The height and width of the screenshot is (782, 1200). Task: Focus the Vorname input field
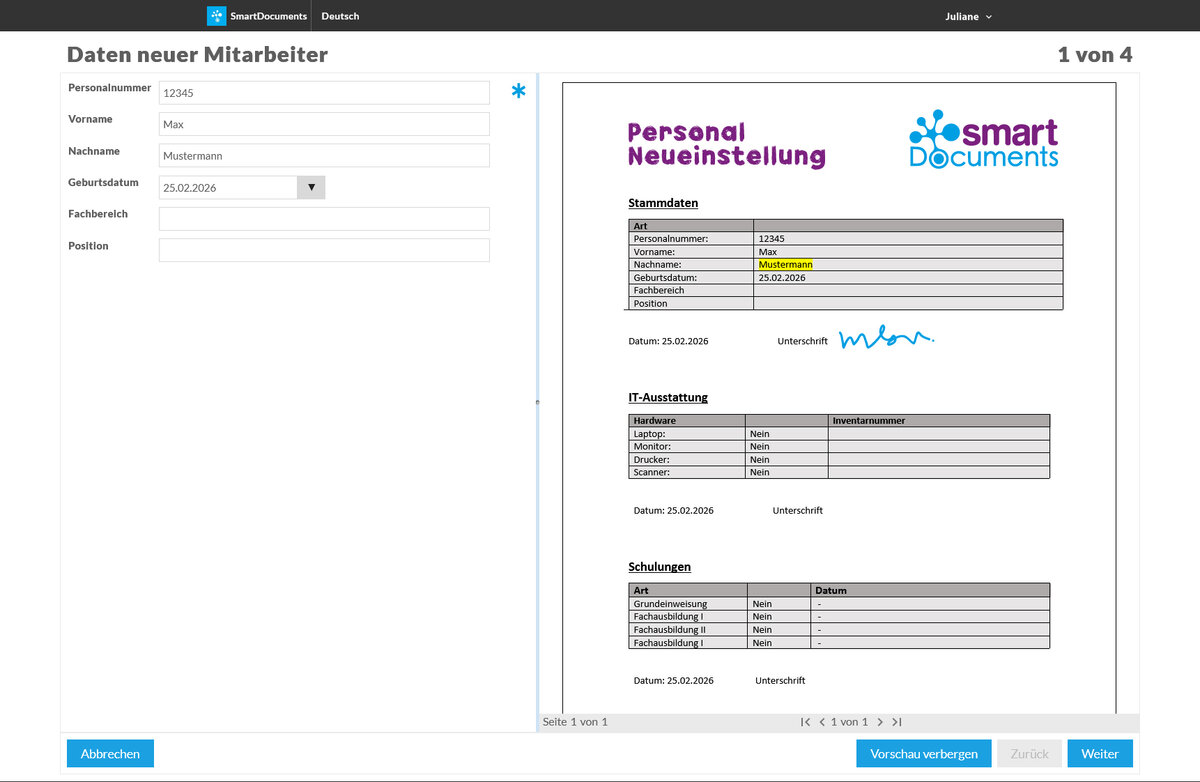pos(324,124)
